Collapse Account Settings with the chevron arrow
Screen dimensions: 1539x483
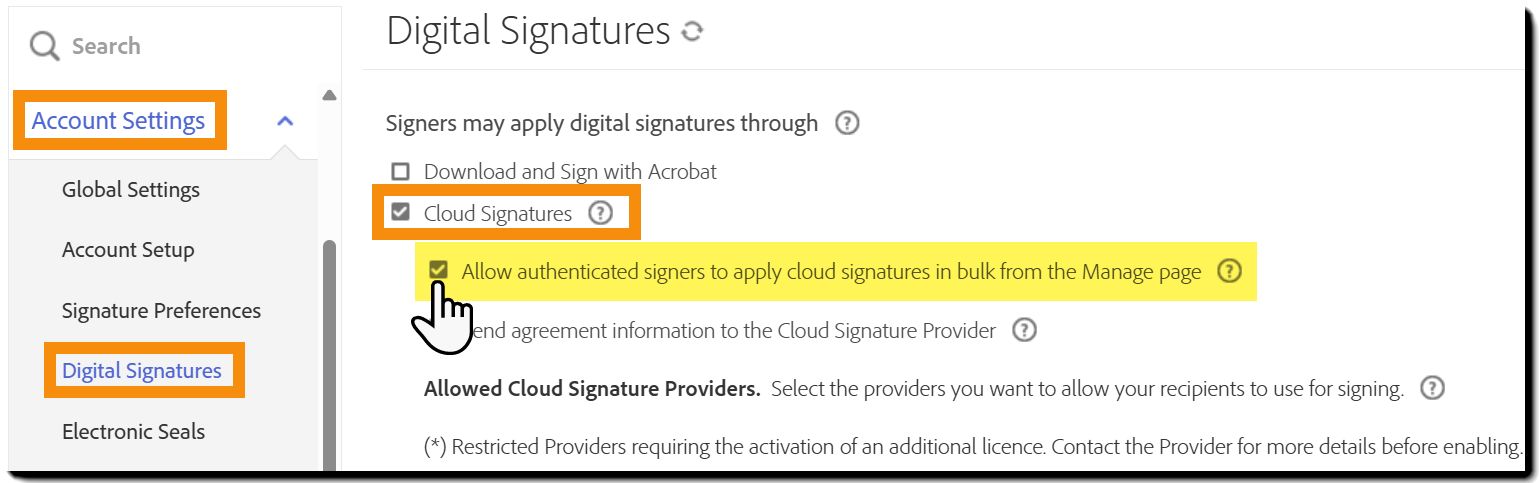285,121
